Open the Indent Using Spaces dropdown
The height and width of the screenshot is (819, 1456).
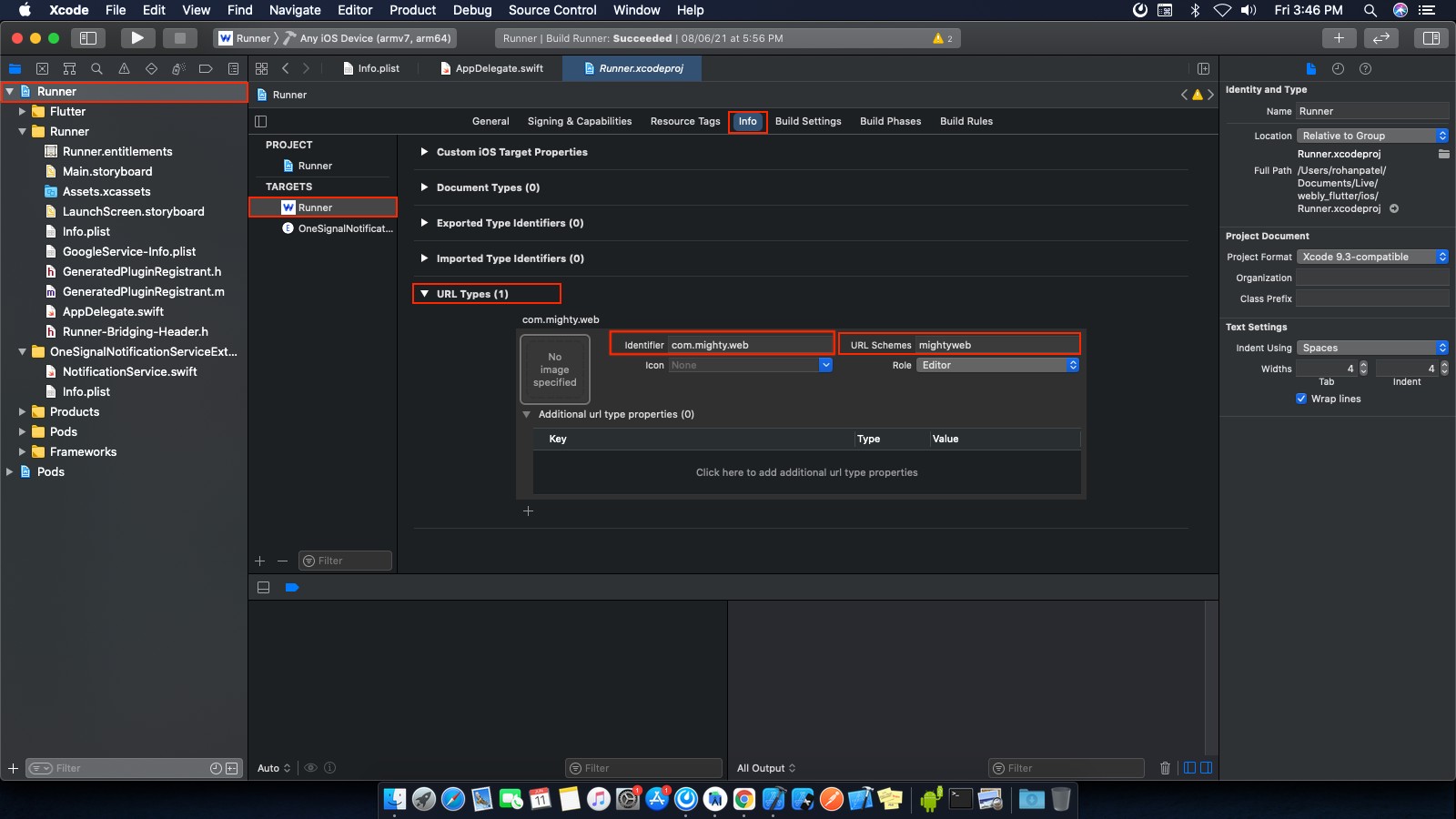click(1372, 348)
